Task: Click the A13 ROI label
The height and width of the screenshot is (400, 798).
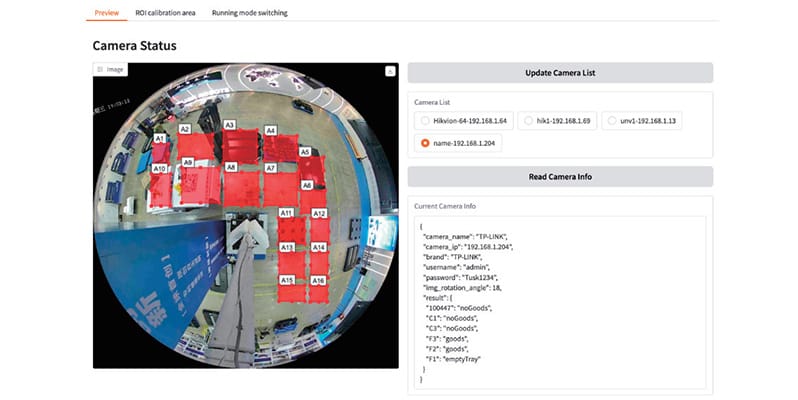Action: 287,247
